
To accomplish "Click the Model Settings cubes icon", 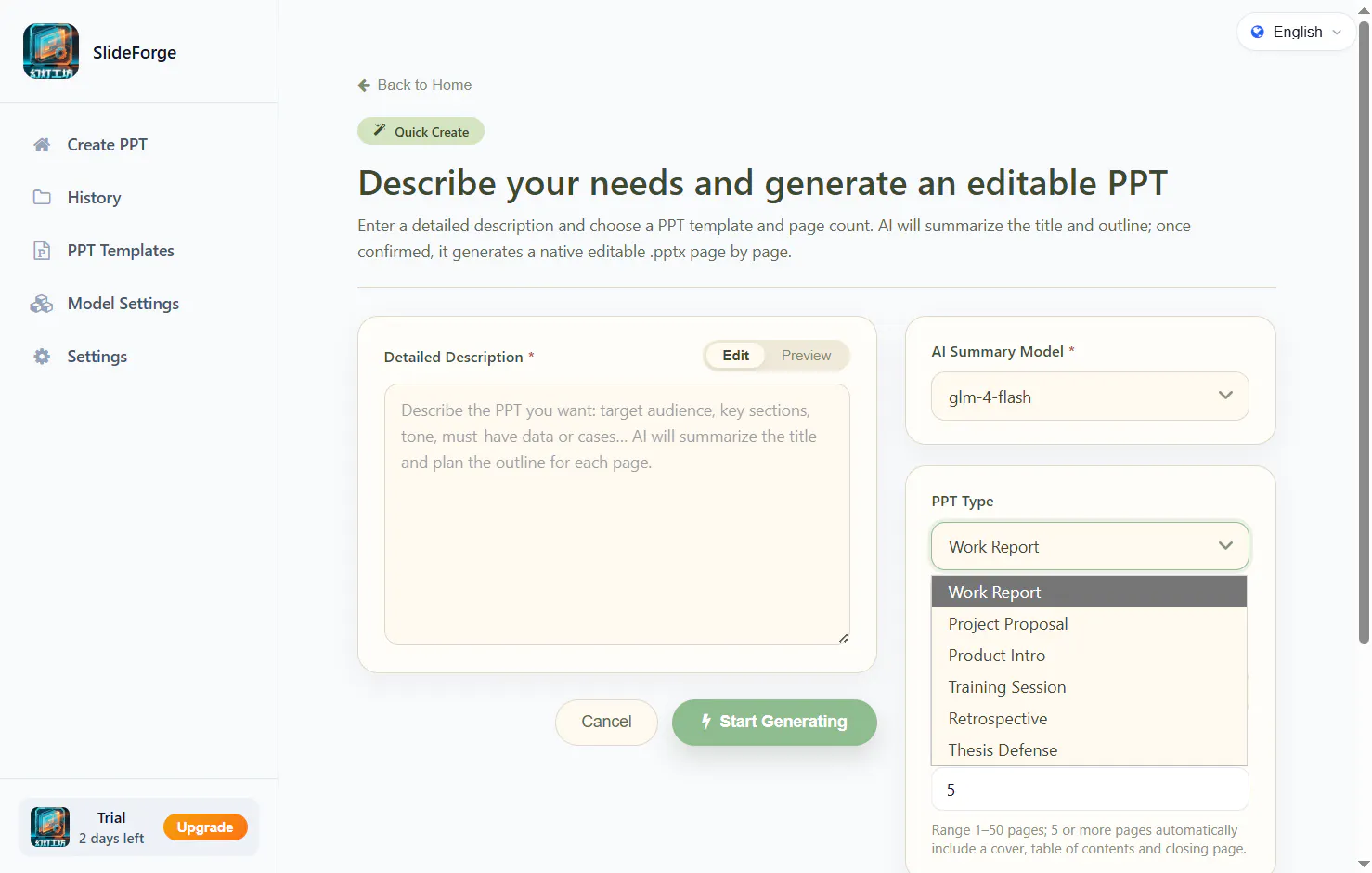I will (x=42, y=304).
